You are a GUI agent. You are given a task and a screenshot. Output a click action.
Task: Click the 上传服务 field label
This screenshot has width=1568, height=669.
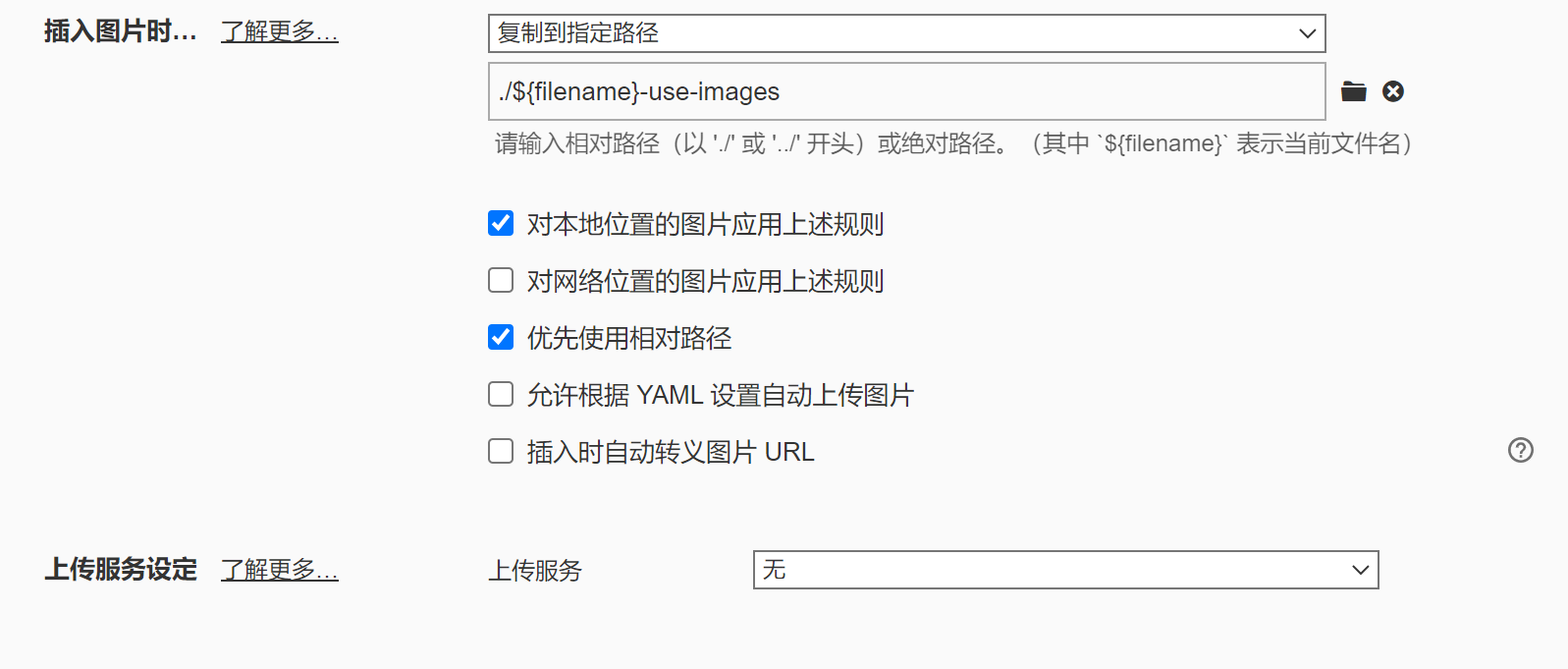[x=536, y=570]
